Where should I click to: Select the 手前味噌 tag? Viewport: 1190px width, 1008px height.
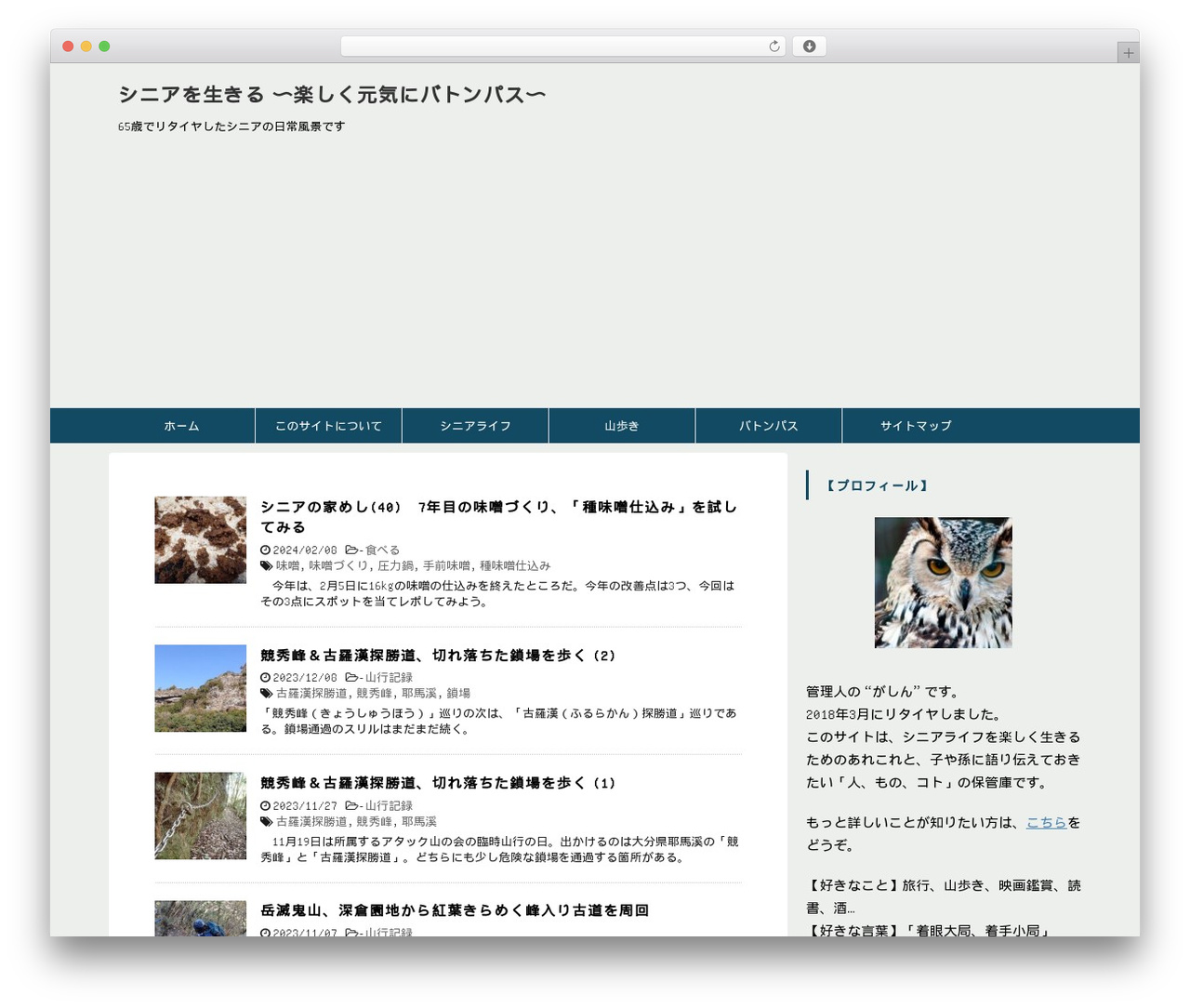(x=446, y=566)
